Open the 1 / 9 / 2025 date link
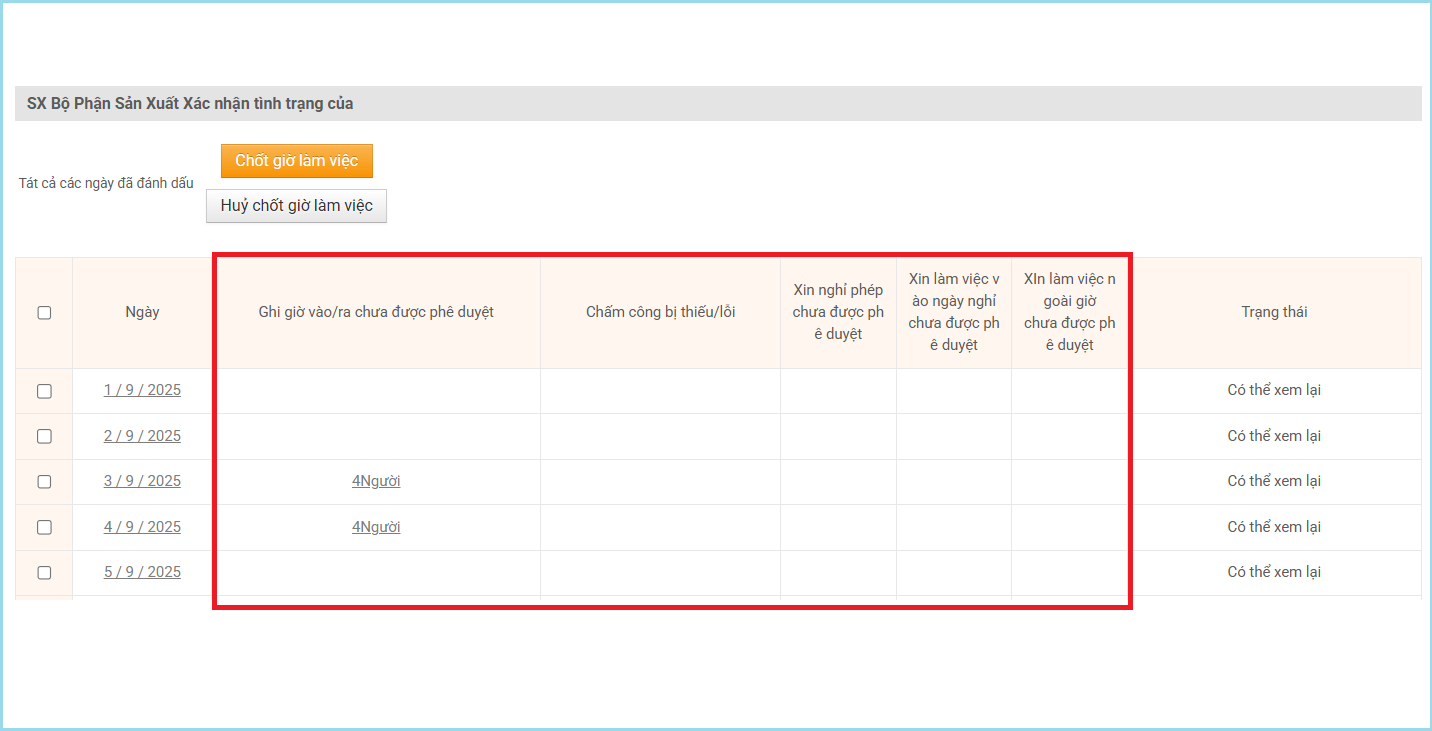This screenshot has height=731, width=1432. point(142,390)
